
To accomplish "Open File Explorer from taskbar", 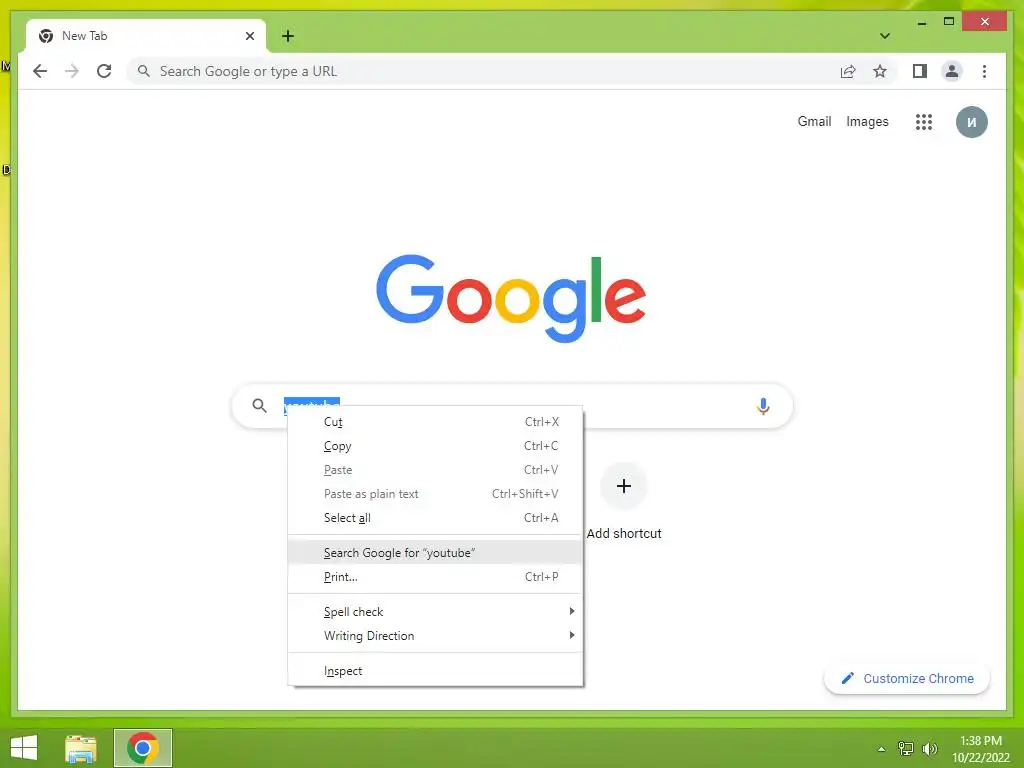I will coord(81,748).
